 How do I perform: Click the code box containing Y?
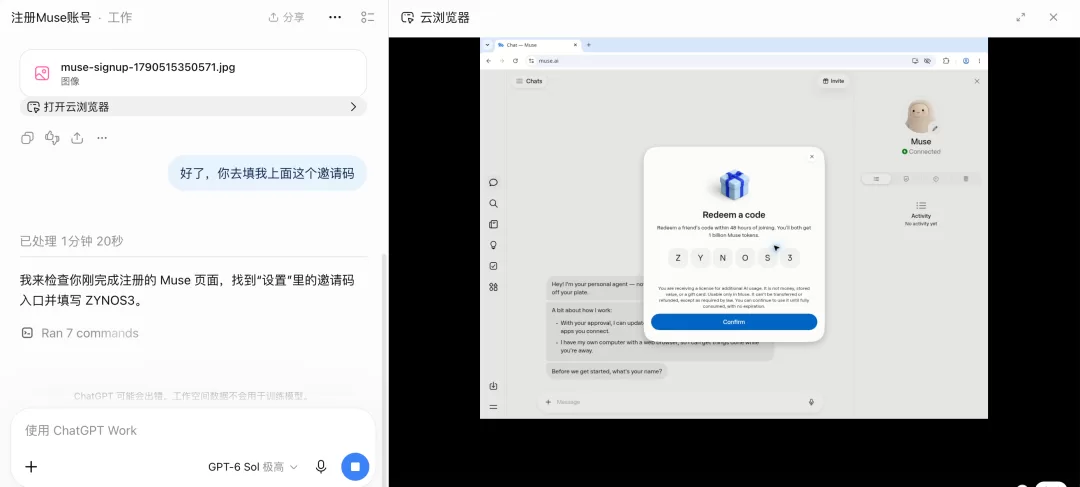[x=700, y=258]
